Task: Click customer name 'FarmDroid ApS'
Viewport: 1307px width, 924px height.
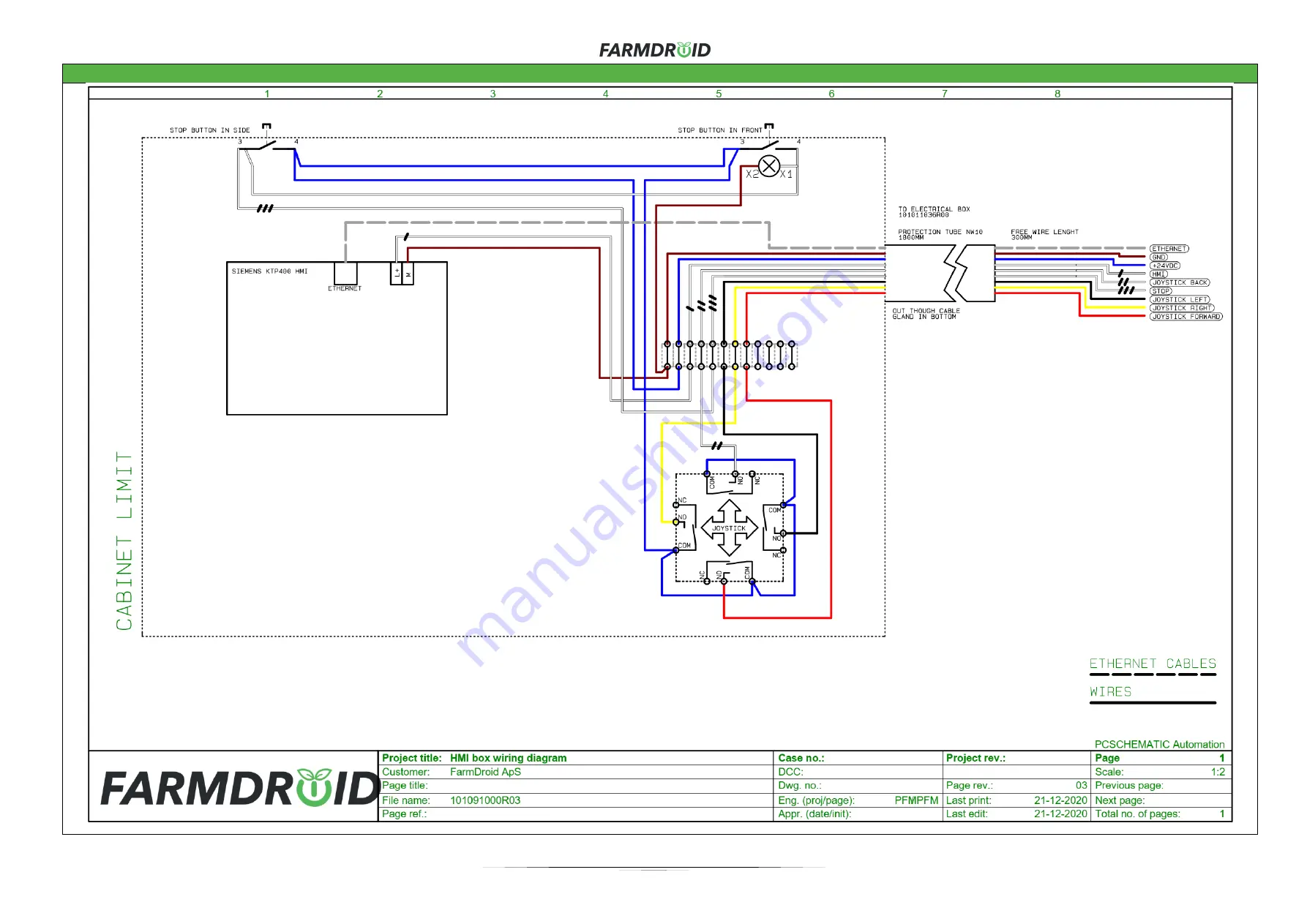Action: 485,772
